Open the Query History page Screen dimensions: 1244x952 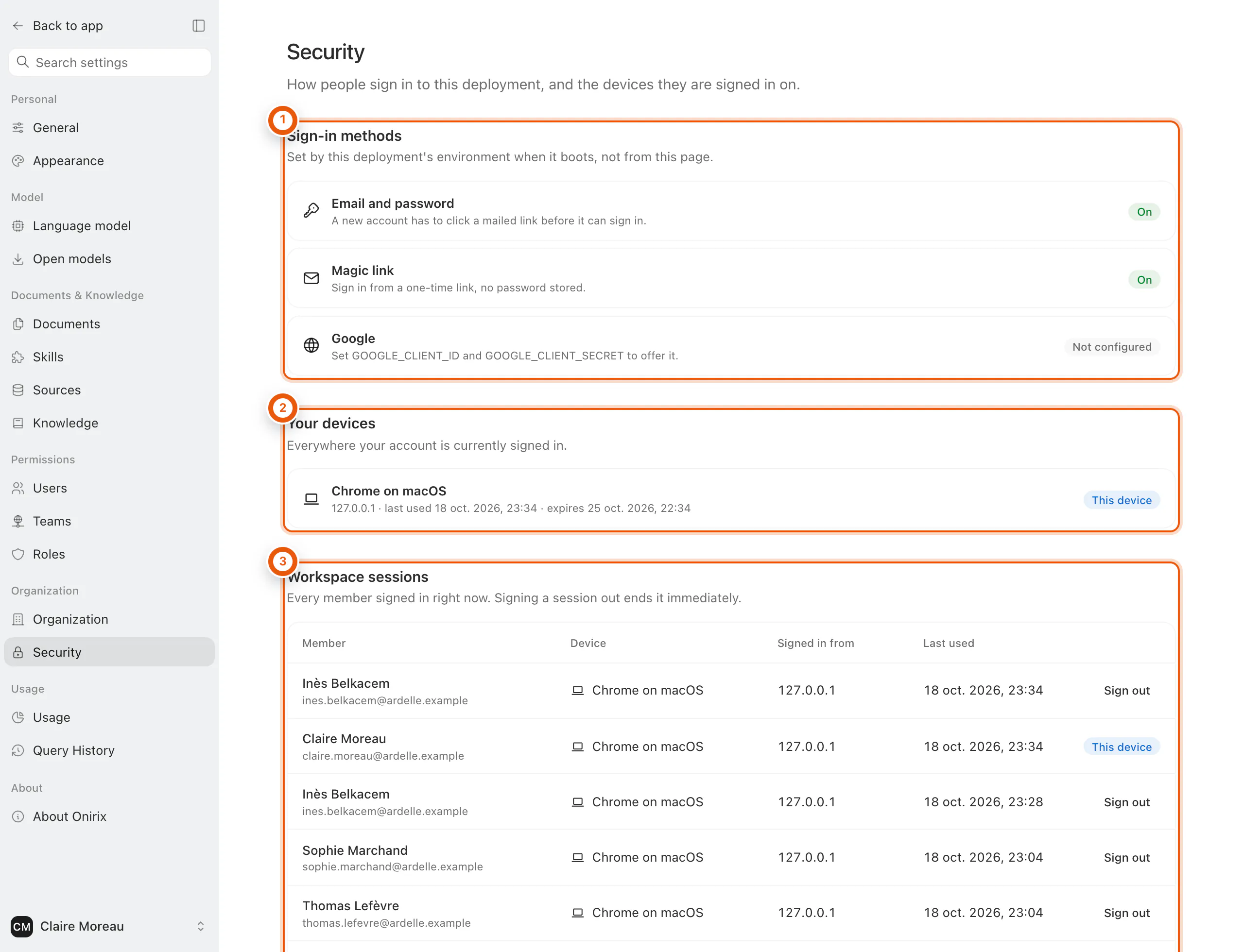[109, 750]
